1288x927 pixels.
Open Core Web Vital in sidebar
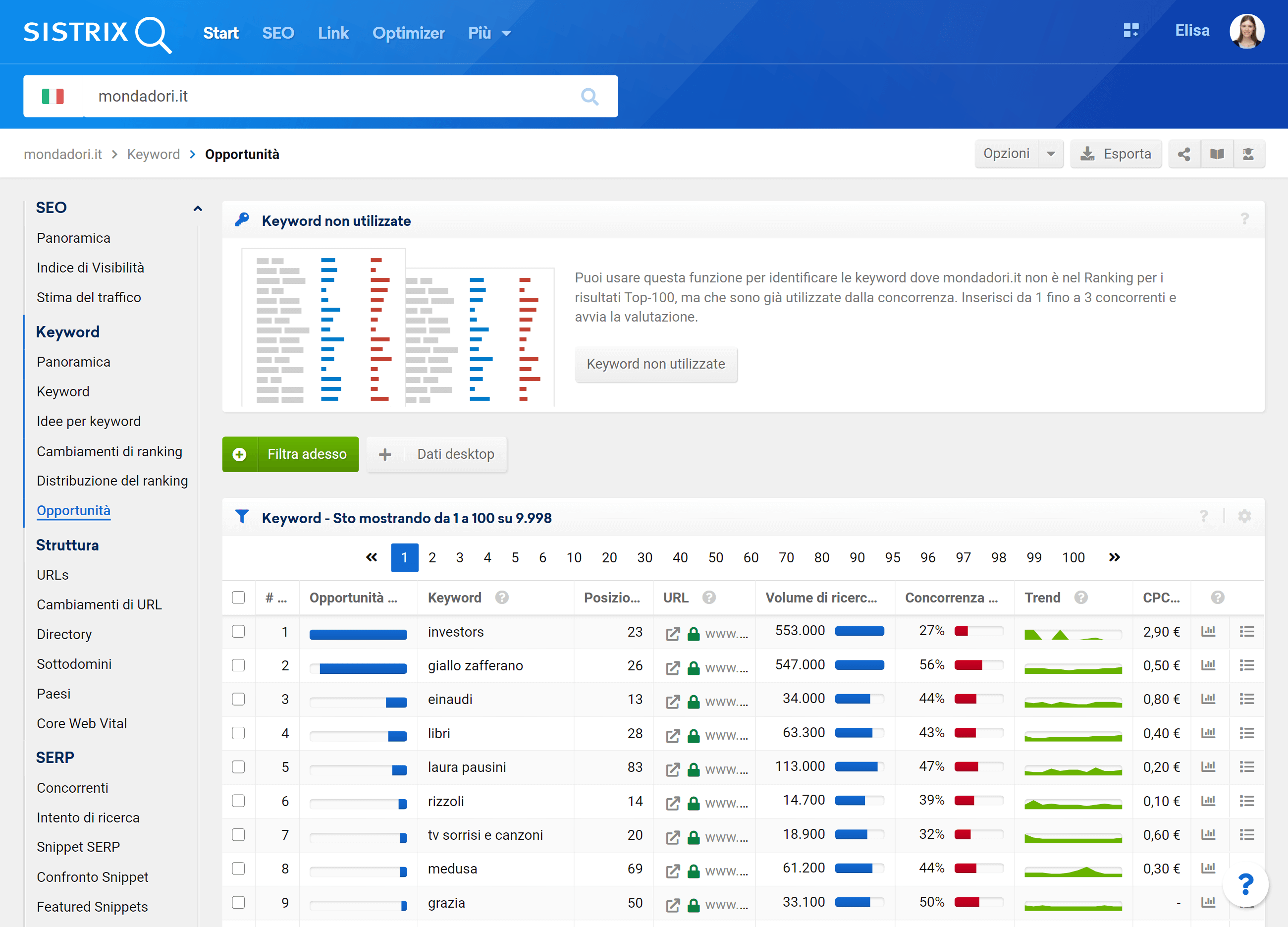coord(82,724)
